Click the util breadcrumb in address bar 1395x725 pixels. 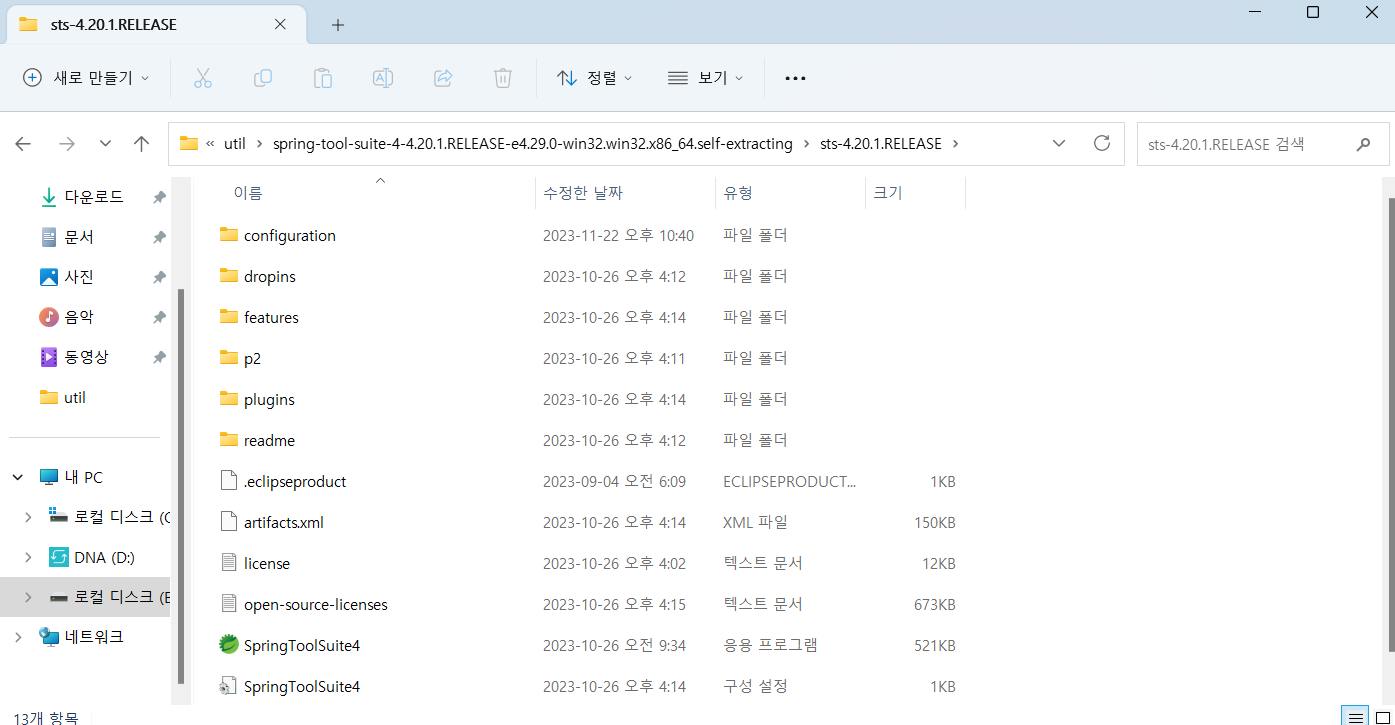pyautogui.click(x=234, y=144)
